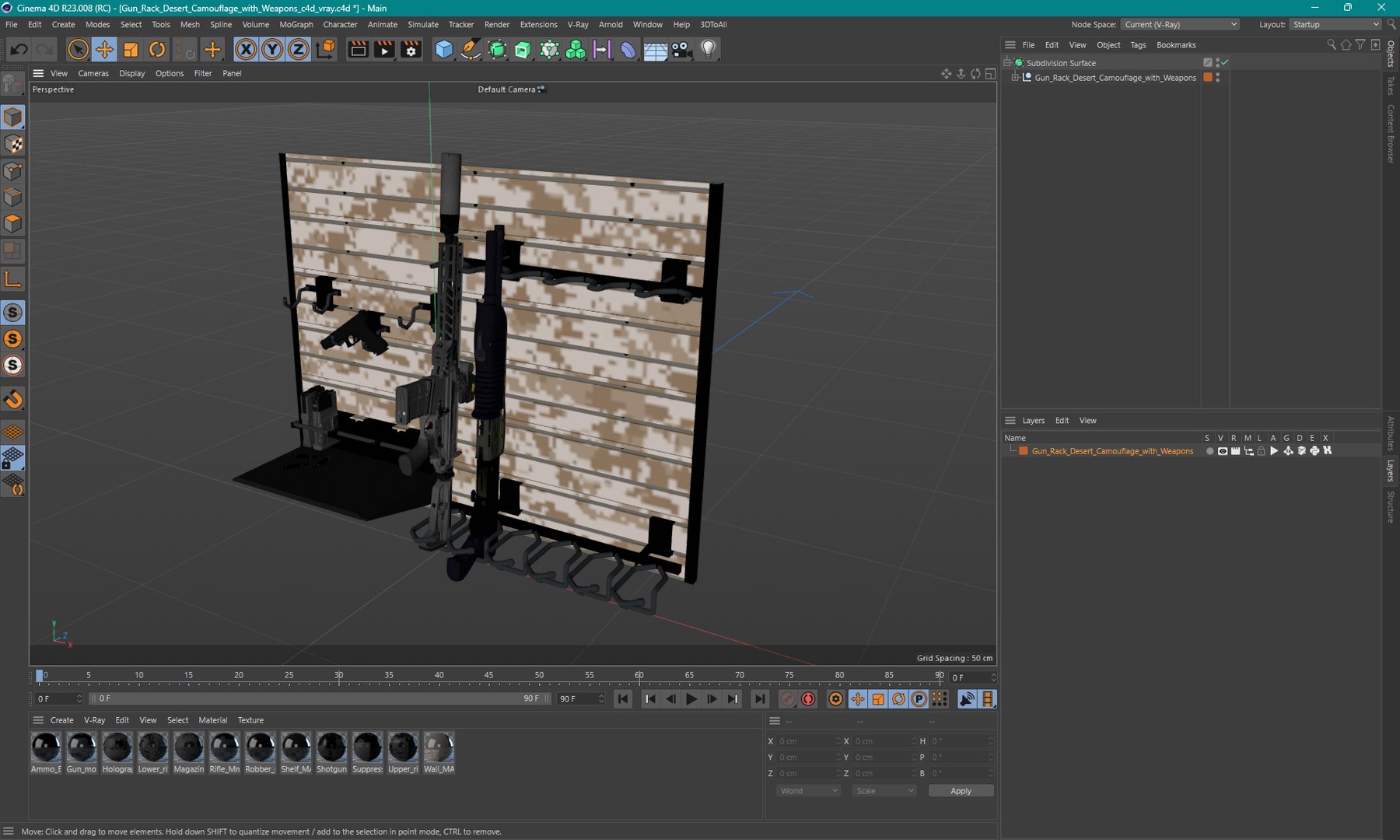Toggle Subdivision Surface enable checkmark
The height and width of the screenshot is (840, 1400).
coord(1225,62)
